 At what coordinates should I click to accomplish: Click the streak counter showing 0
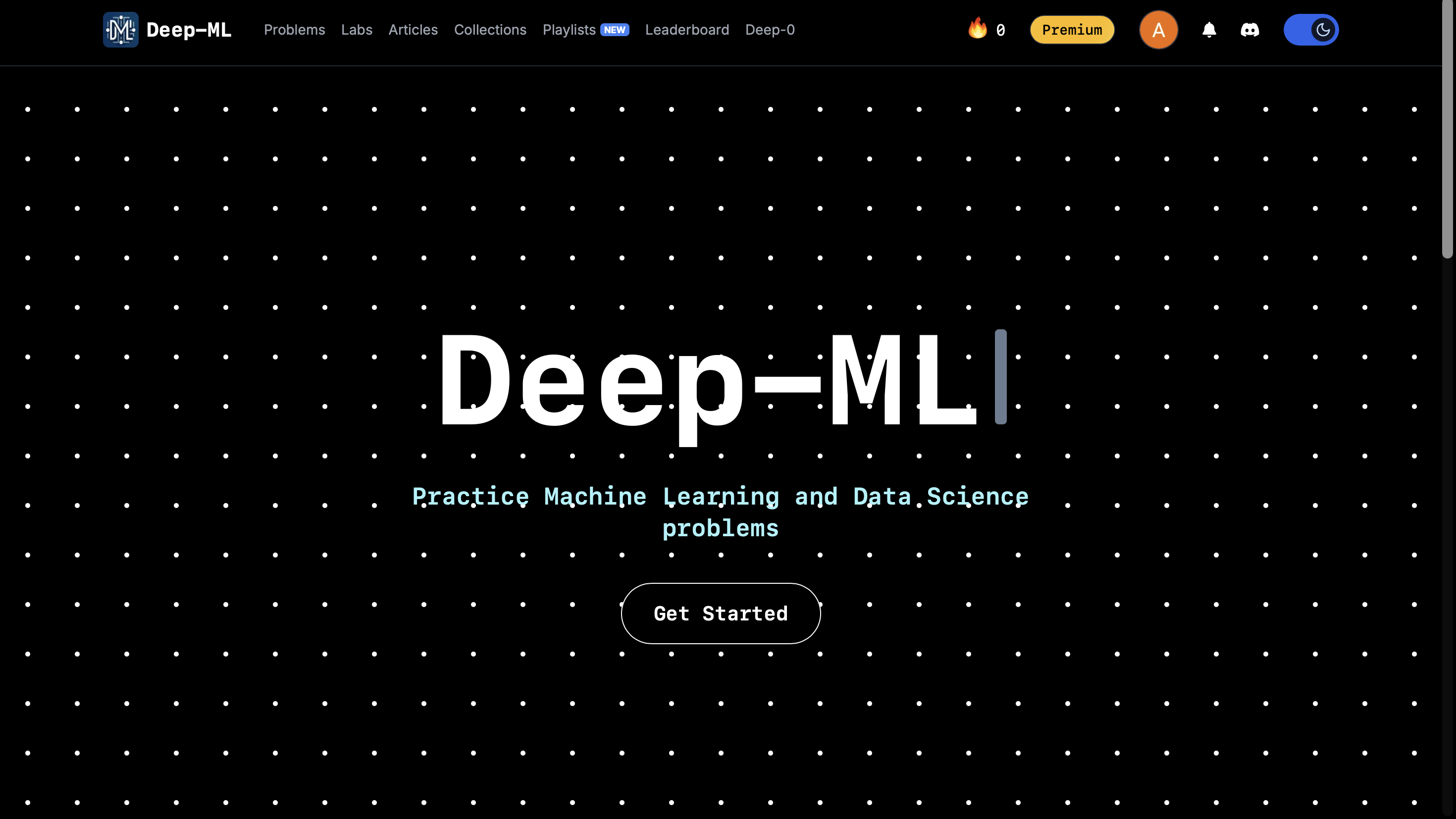[1001, 29]
